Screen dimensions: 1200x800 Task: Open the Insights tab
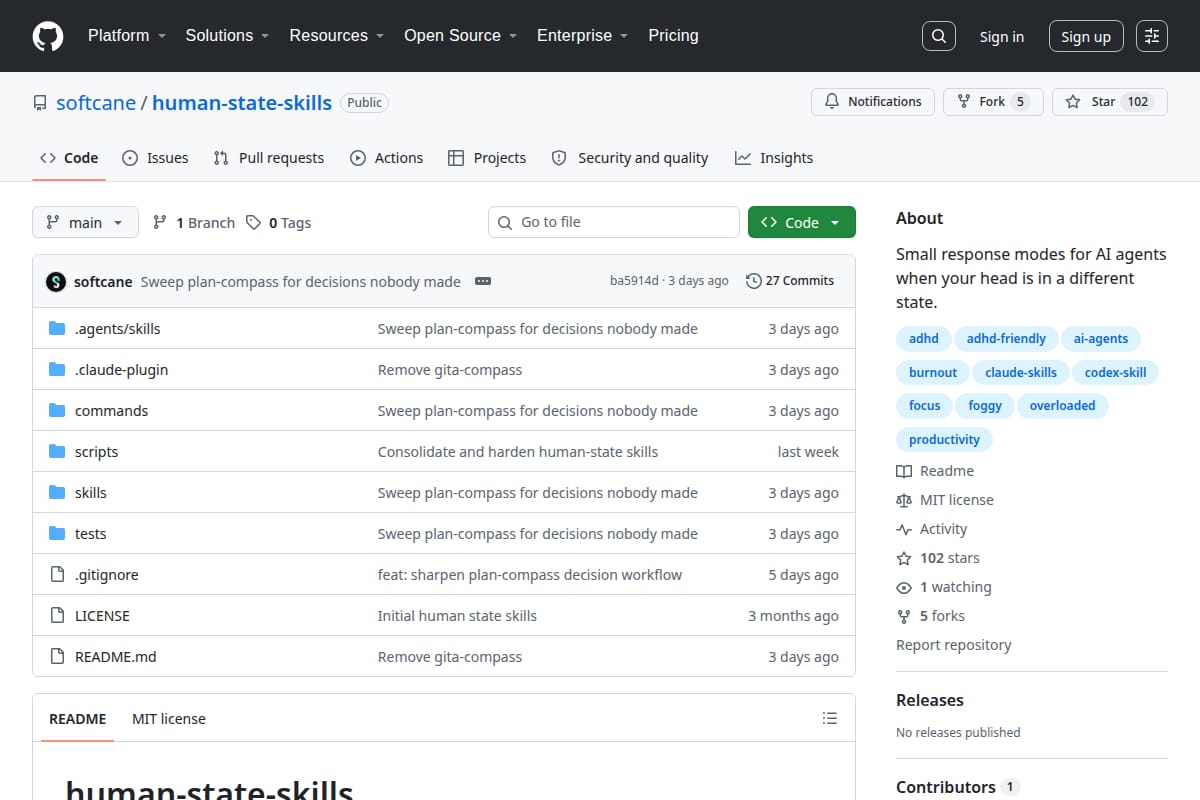[774, 158]
